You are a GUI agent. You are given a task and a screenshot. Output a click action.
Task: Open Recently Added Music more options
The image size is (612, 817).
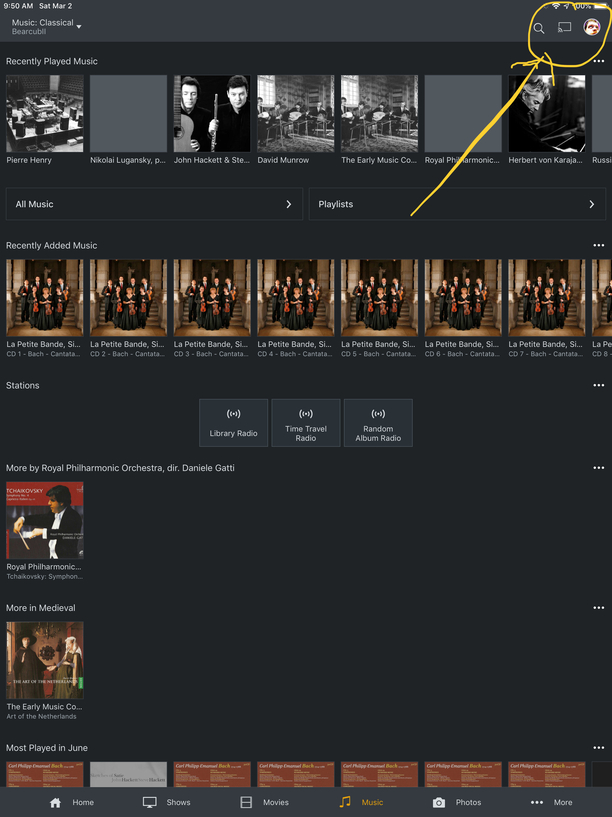pyautogui.click(x=599, y=245)
